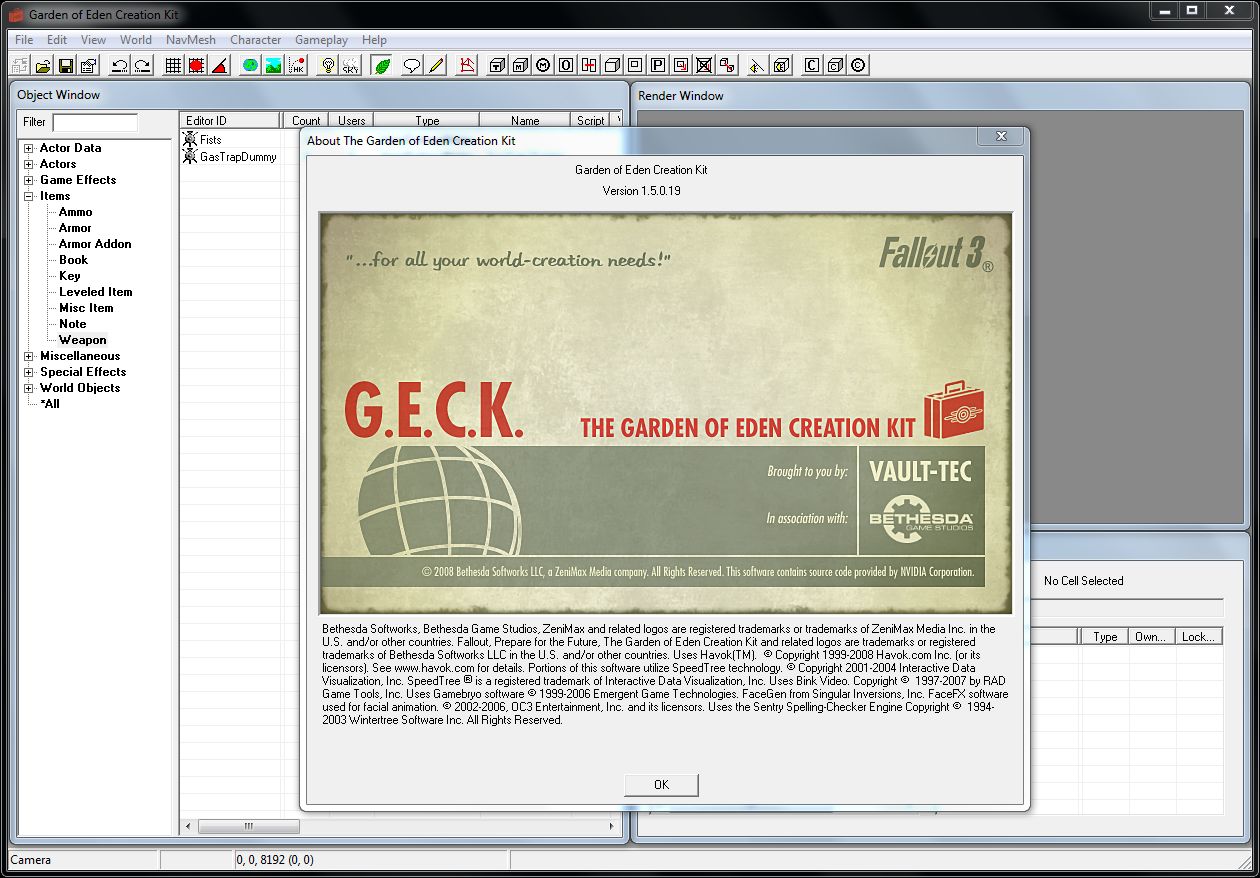Click the Open folder toolbar icon

point(43,66)
